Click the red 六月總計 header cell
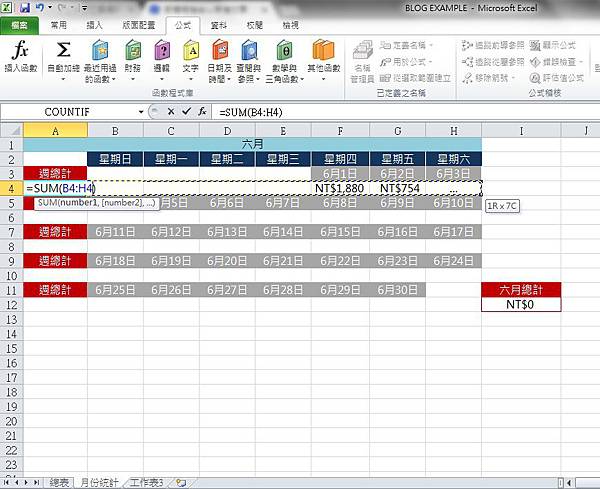 coord(521,290)
